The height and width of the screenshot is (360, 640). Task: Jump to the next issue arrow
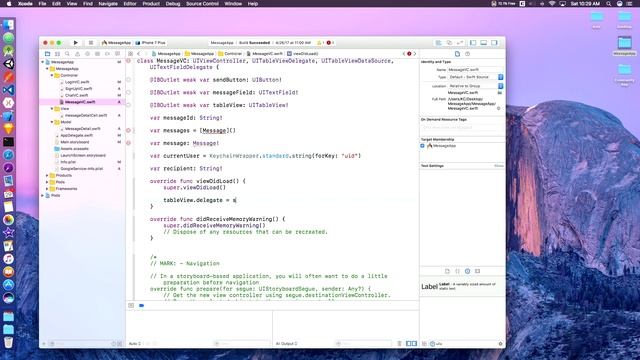(x=415, y=54)
